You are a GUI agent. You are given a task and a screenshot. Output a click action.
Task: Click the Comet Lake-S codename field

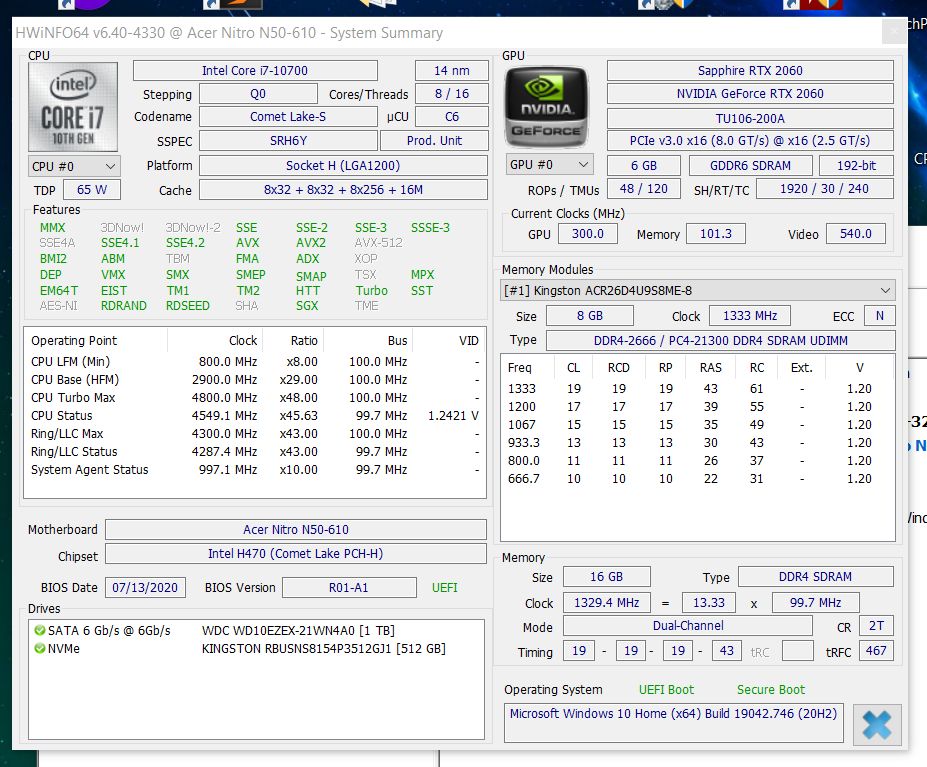(288, 116)
